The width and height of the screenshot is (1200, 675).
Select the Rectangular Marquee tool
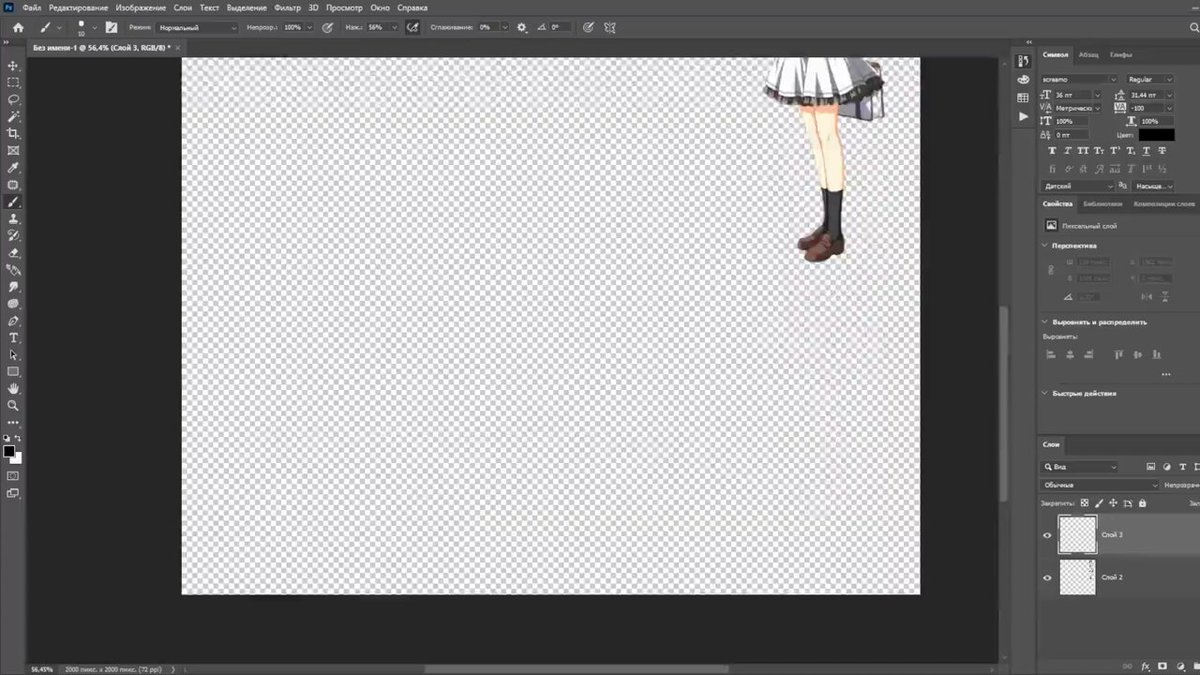coord(13,83)
